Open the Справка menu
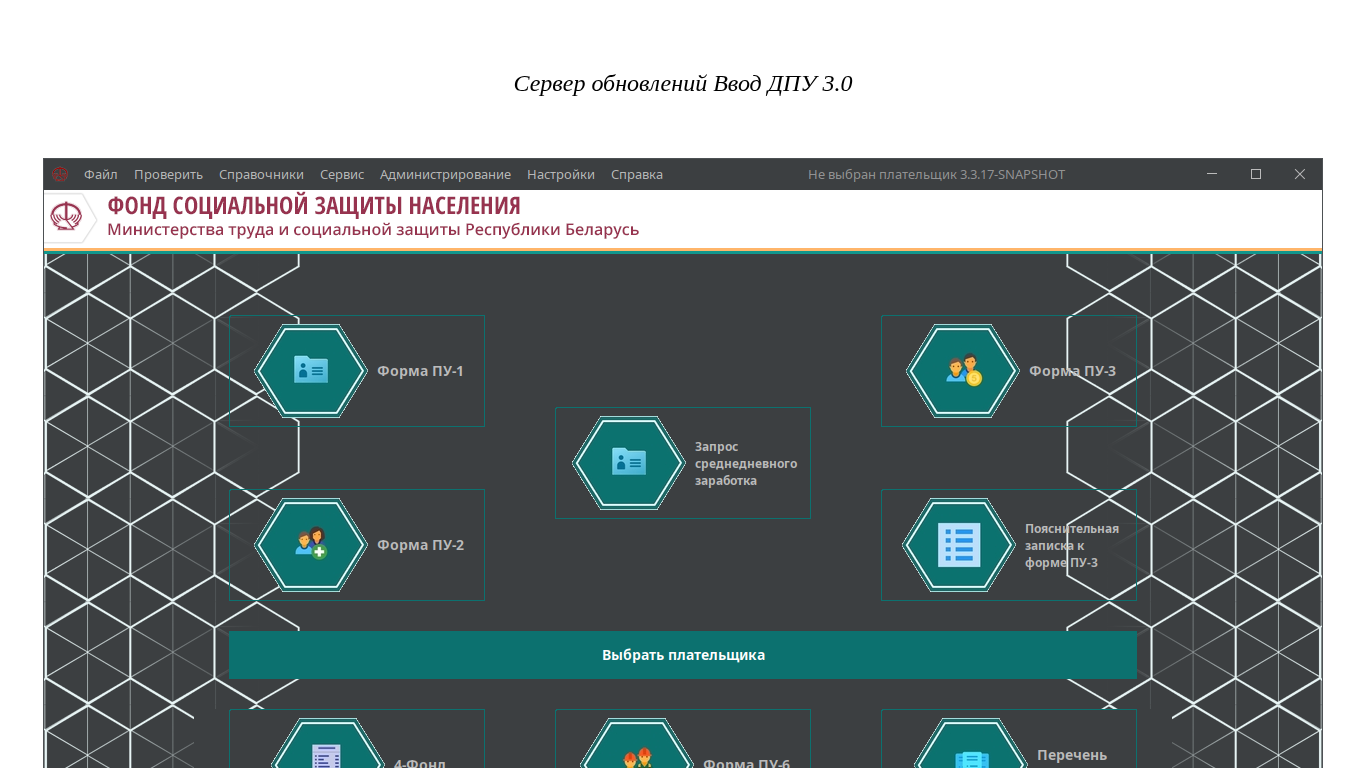The image size is (1366, 768). (637, 174)
